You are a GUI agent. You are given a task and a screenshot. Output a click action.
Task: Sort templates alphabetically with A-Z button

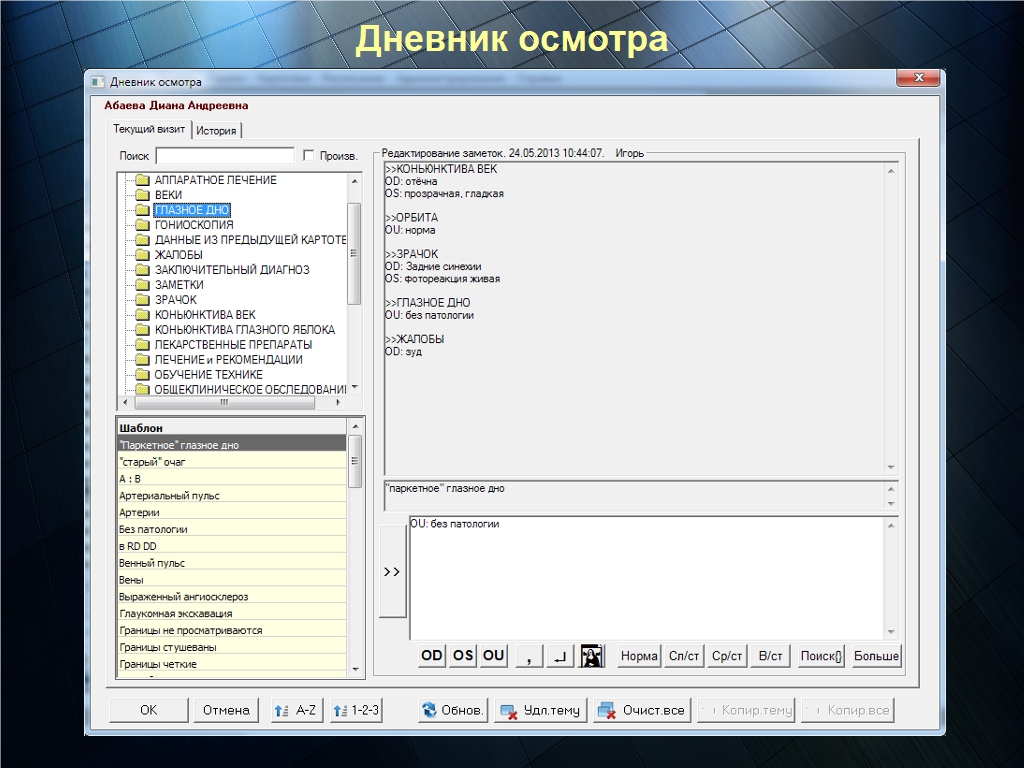[x=297, y=710]
